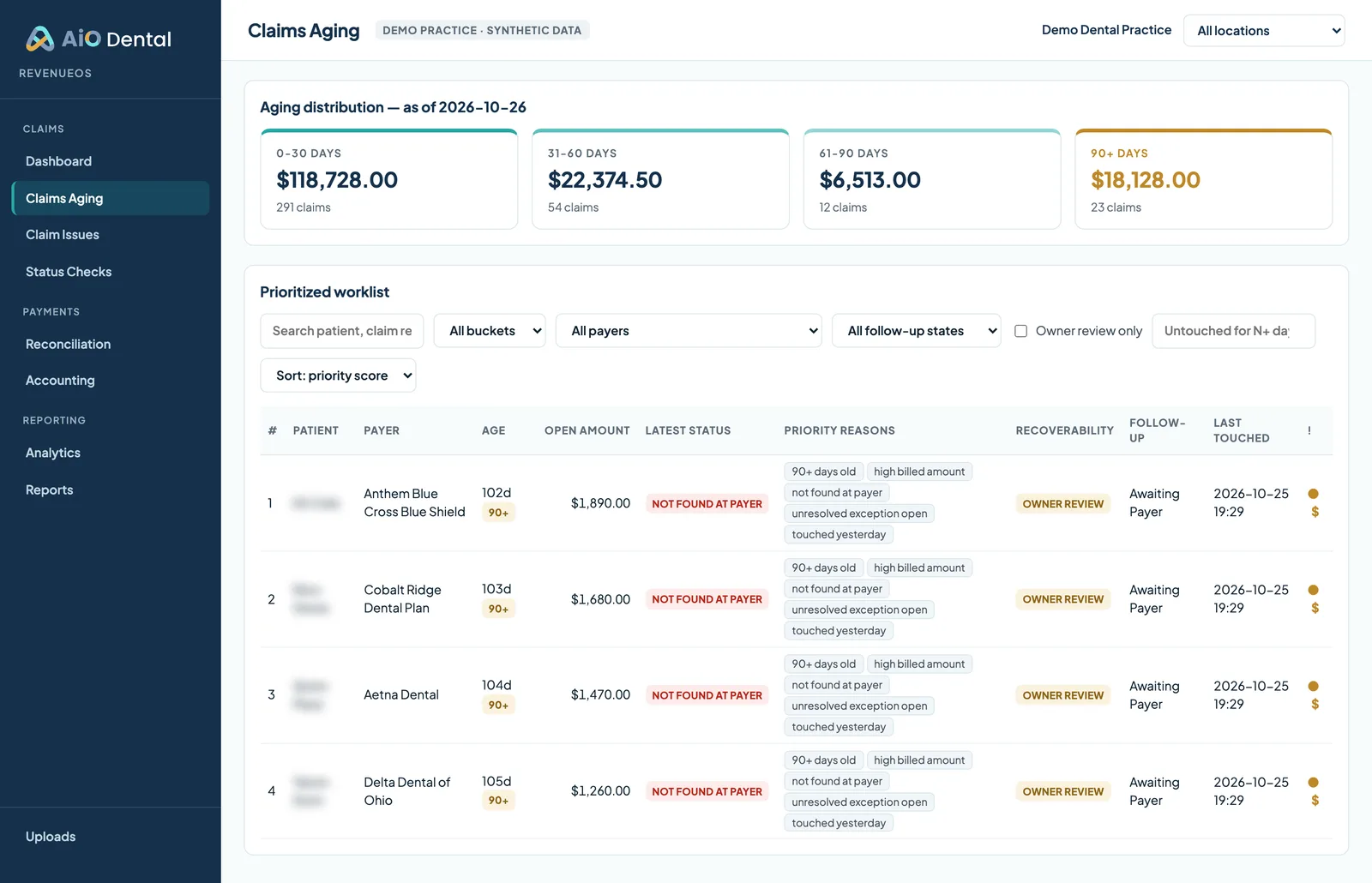Click the 31-60 days aging card
The width and height of the screenshot is (1372, 883).
coord(660,179)
